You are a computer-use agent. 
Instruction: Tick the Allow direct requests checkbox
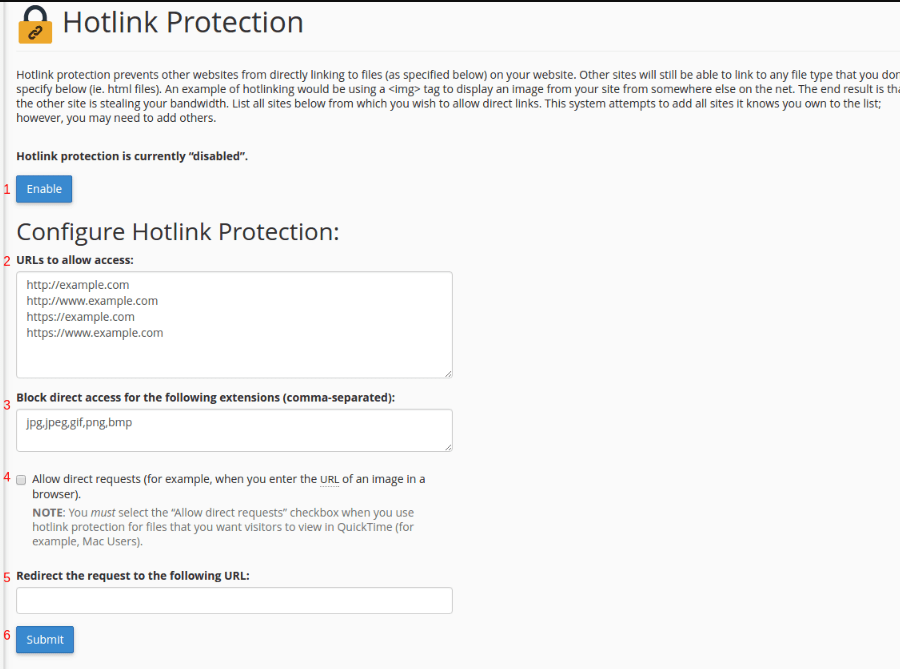[x=21, y=480]
